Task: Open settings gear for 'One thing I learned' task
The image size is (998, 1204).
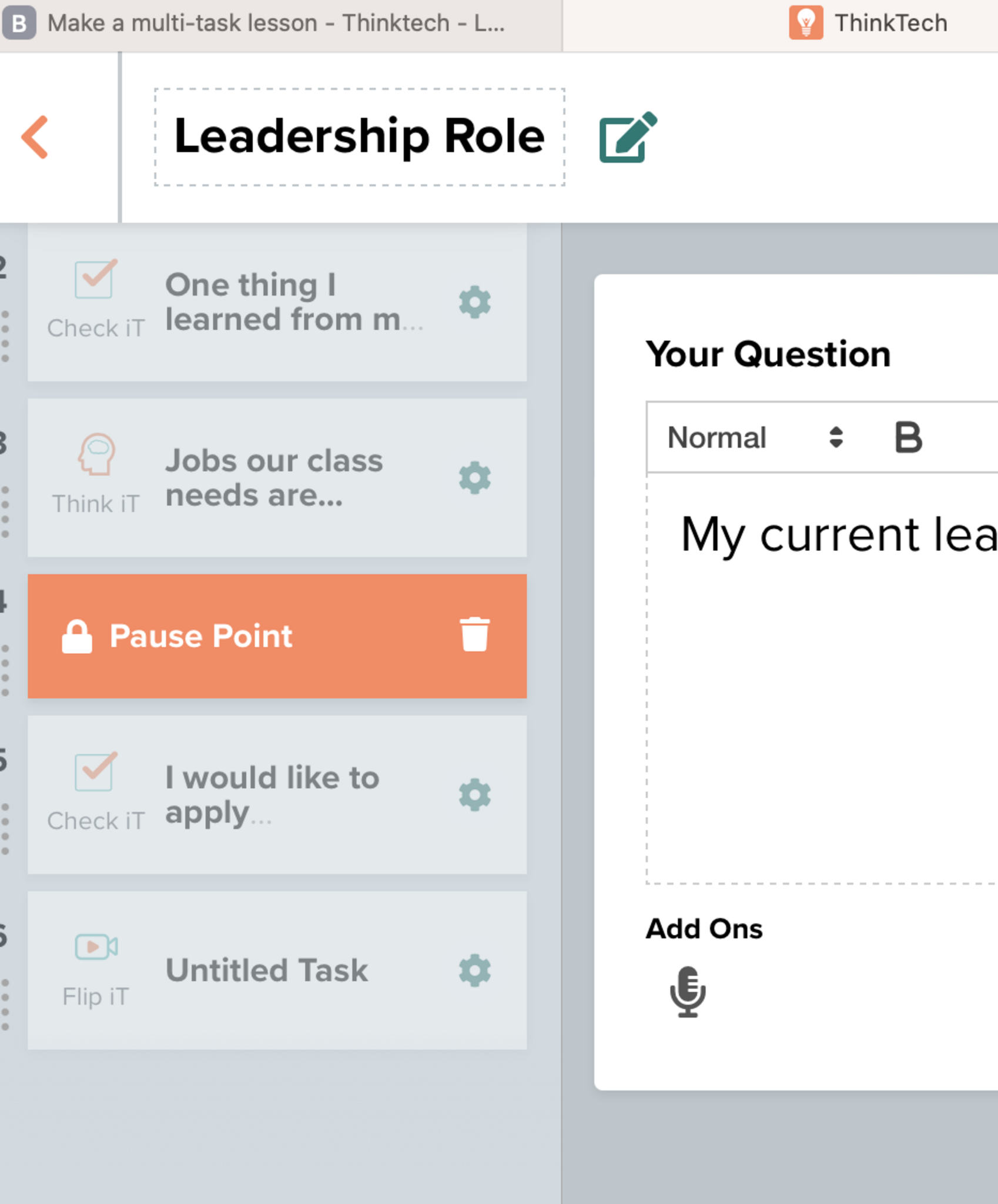Action: pos(474,303)
